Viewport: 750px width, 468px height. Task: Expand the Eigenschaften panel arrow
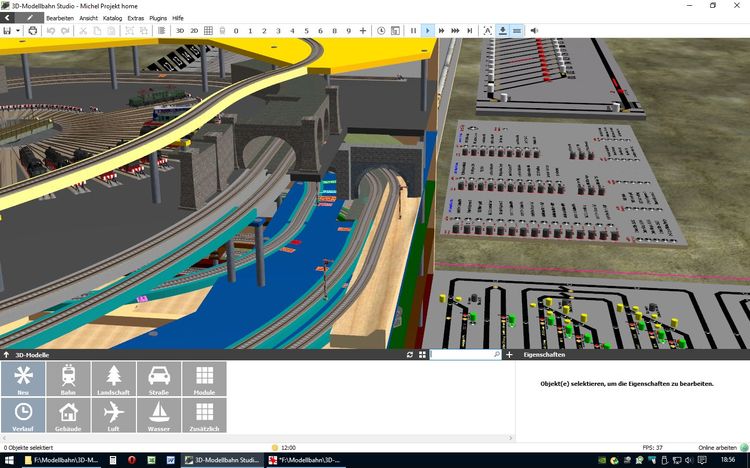(516, 355)
